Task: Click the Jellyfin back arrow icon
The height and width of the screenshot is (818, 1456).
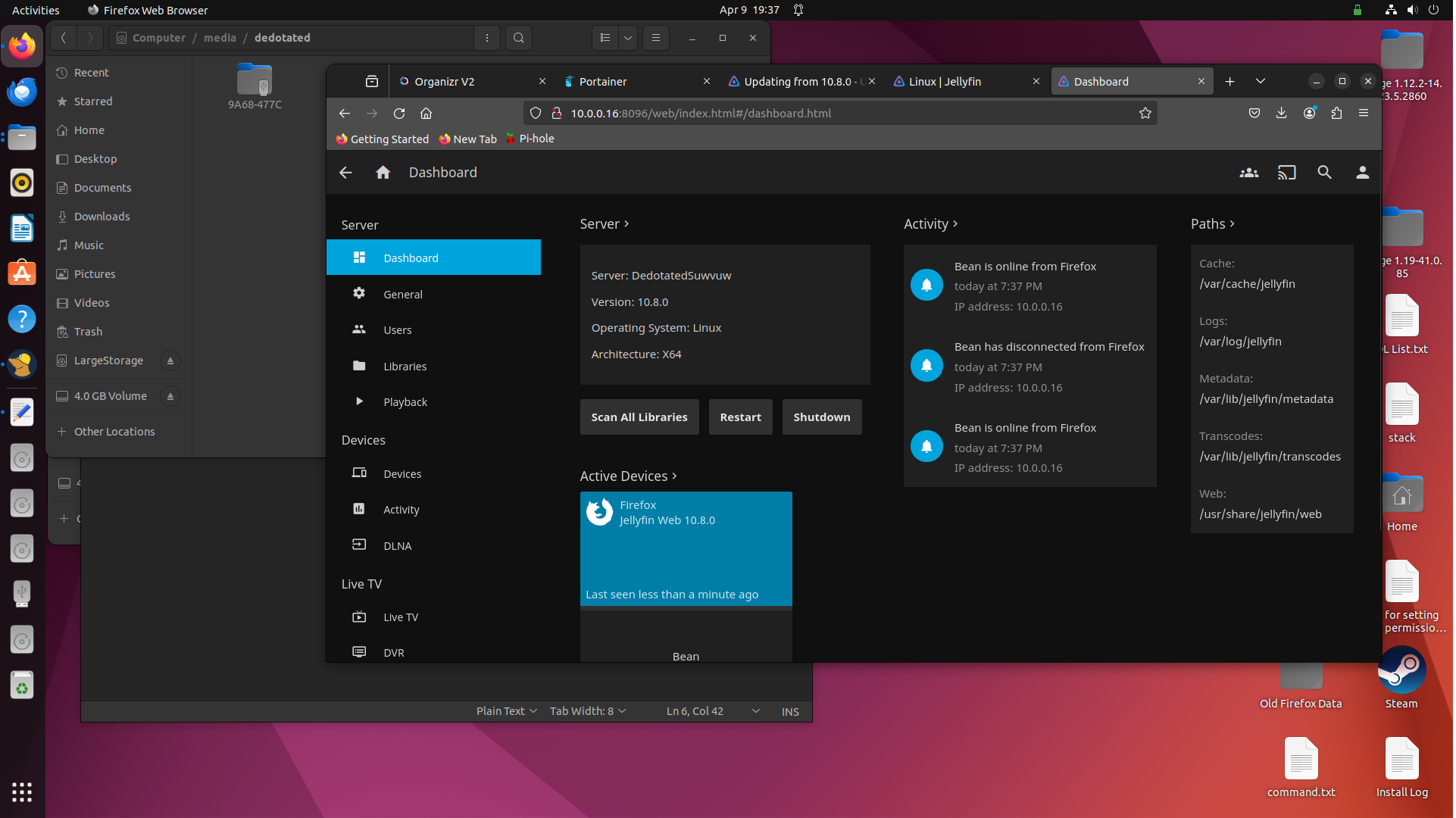Action: pos(345,173)
